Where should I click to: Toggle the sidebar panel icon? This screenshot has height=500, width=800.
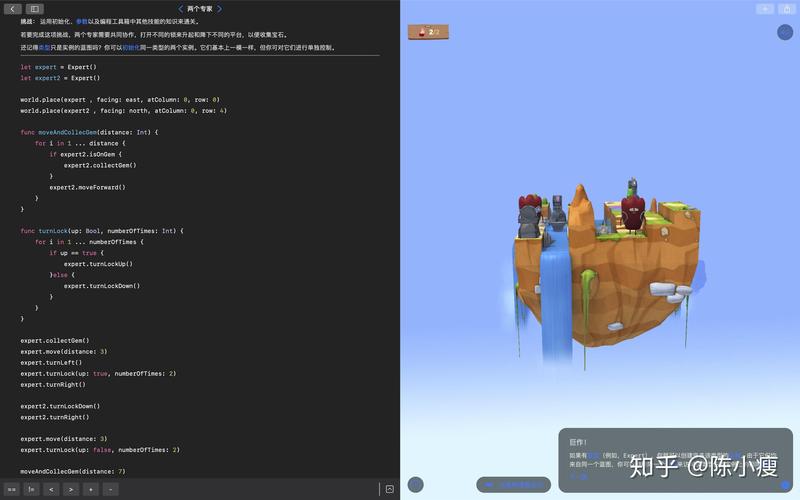click(x=35, y=9)
